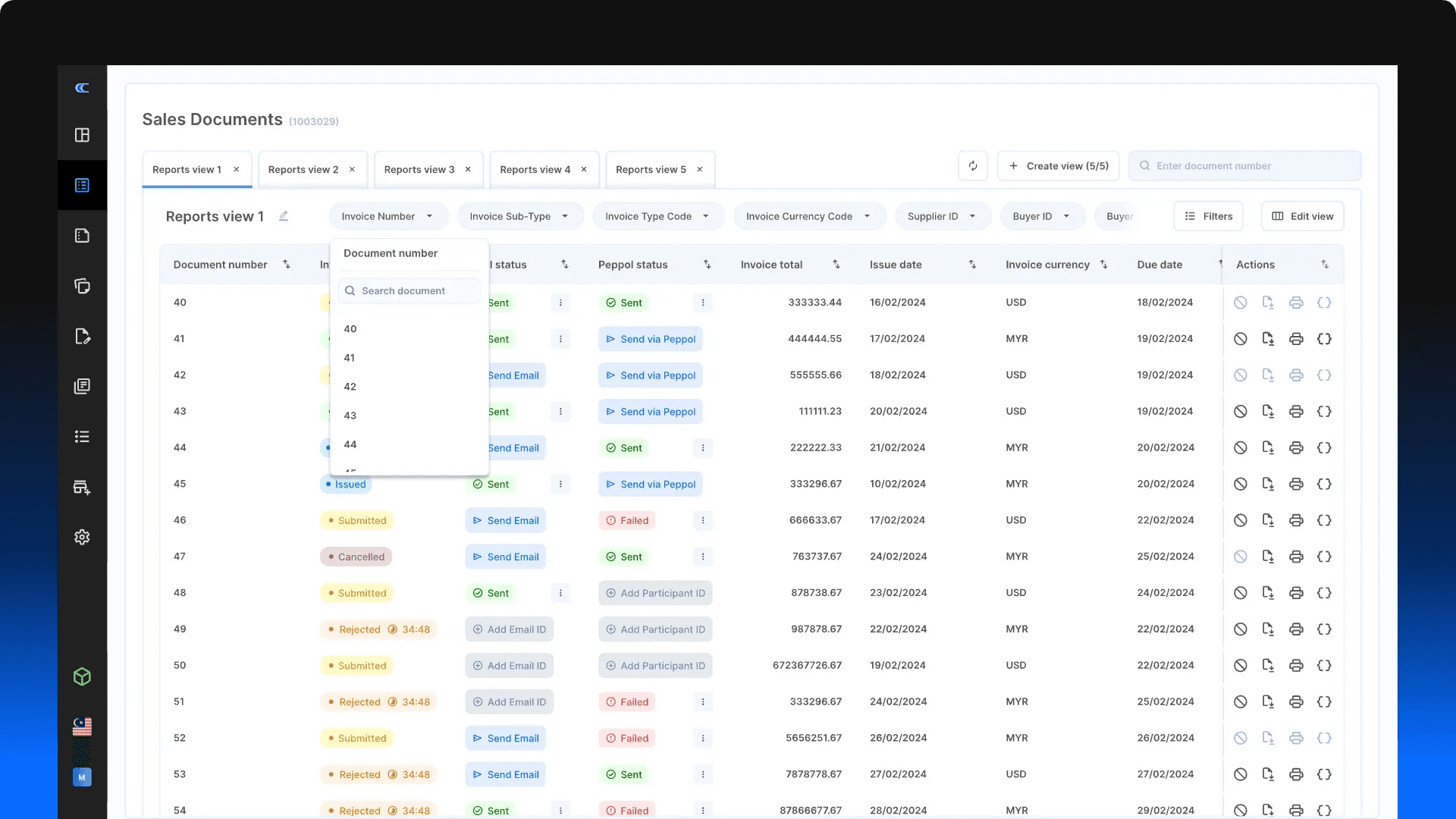
Task: Click the green cube icon in the sidebar
Action: click(82, 676)
